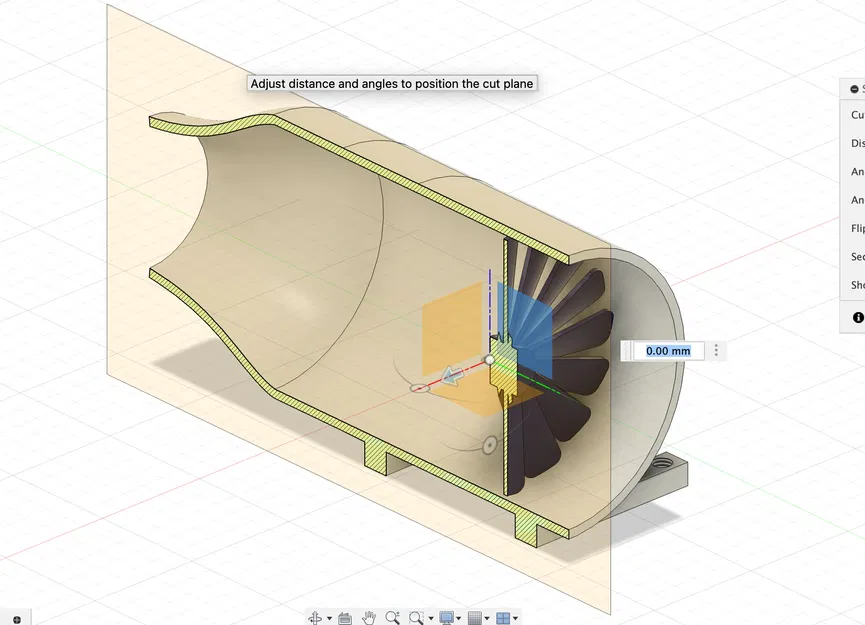Toggle the Flip option for the cut plane
The image size is (865, 625).
(856, 228)
